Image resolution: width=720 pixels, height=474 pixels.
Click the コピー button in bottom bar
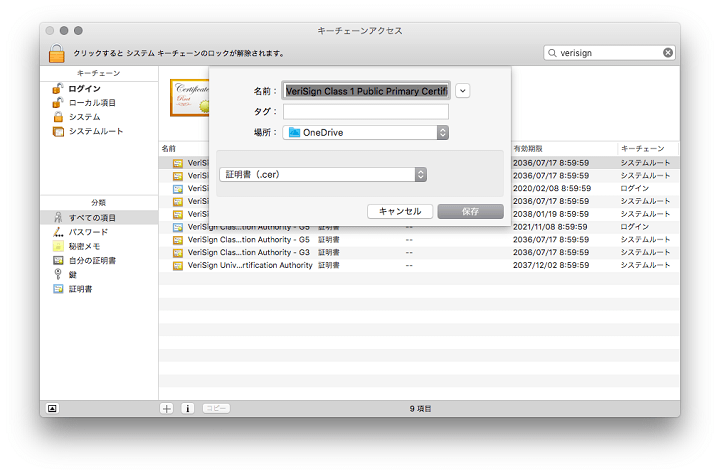(216, 408)
